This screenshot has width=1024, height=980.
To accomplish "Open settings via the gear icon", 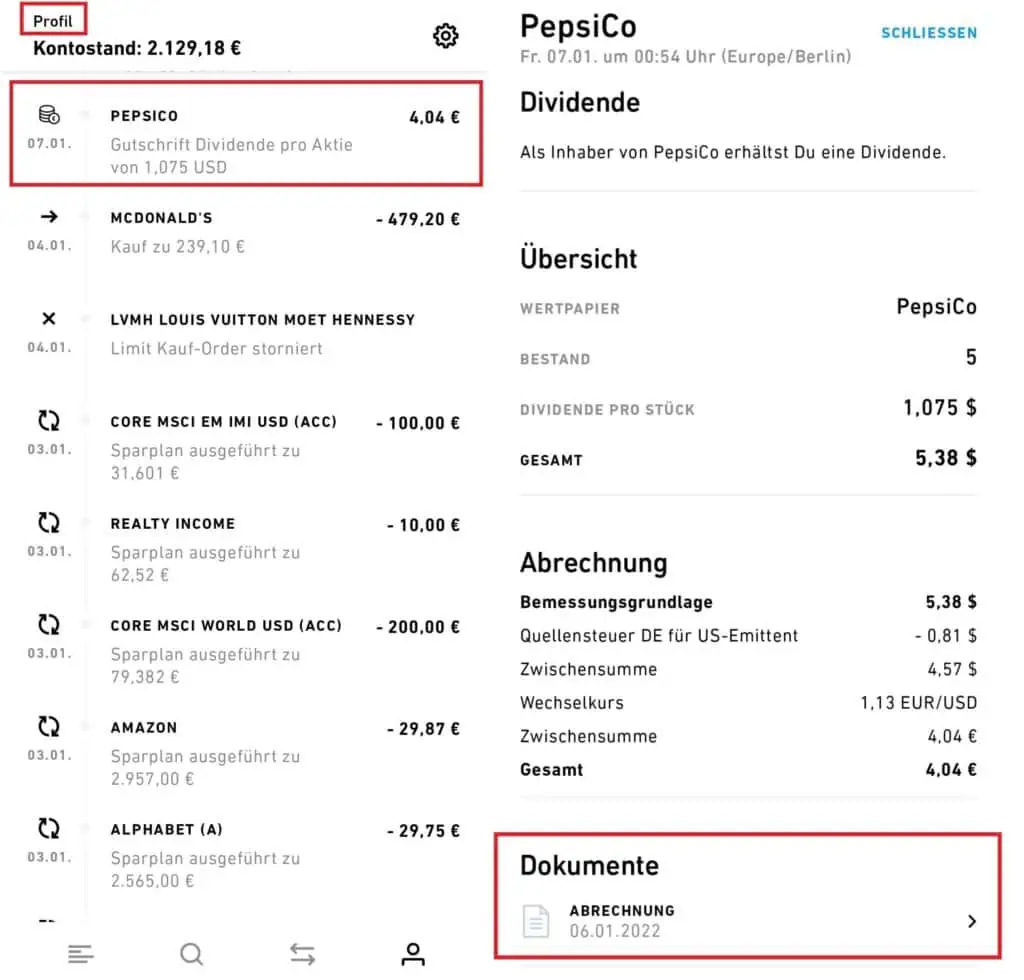I will coord(445,35).
